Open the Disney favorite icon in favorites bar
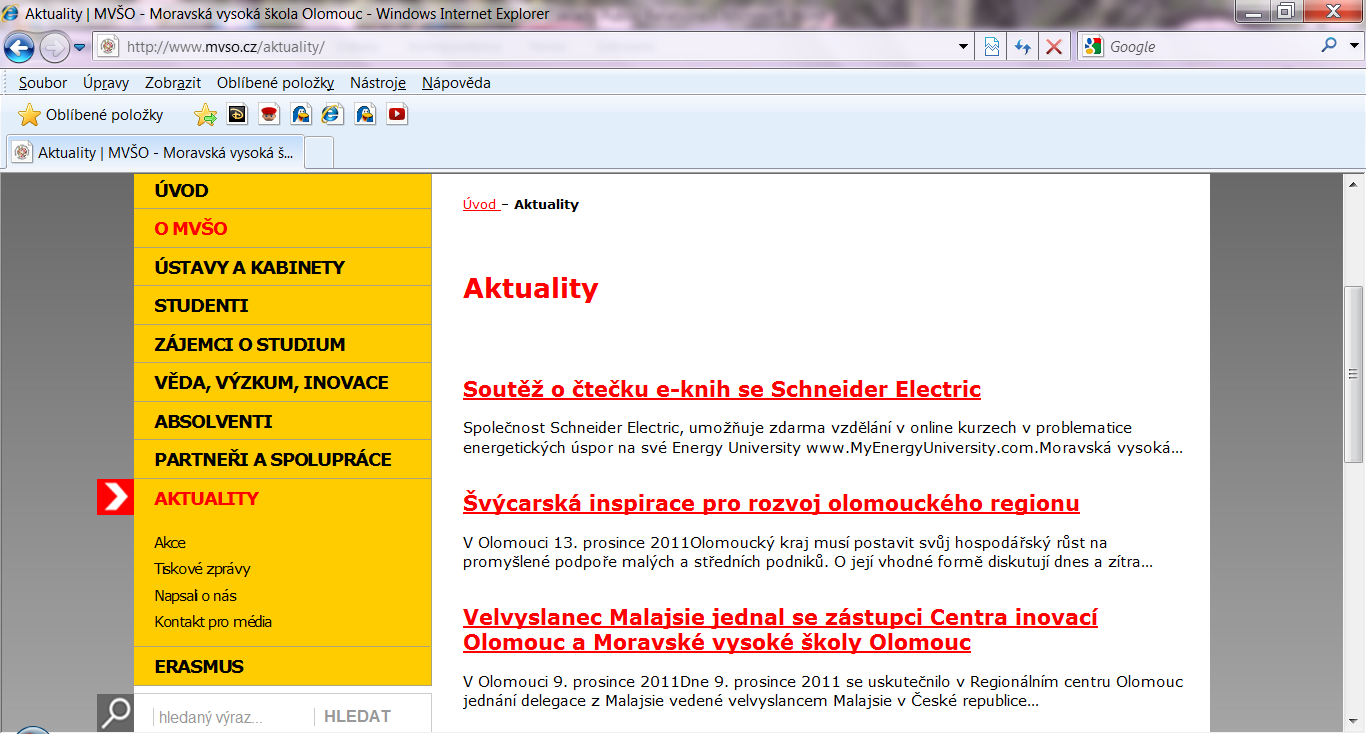The height and width of the screenshot is (734, 1366). [x=237, y=114]
